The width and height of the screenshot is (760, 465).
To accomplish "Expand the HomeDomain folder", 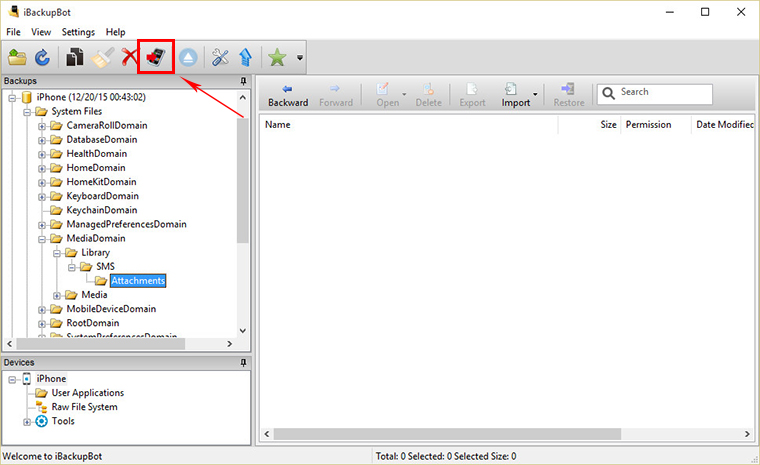I will 42,168.
